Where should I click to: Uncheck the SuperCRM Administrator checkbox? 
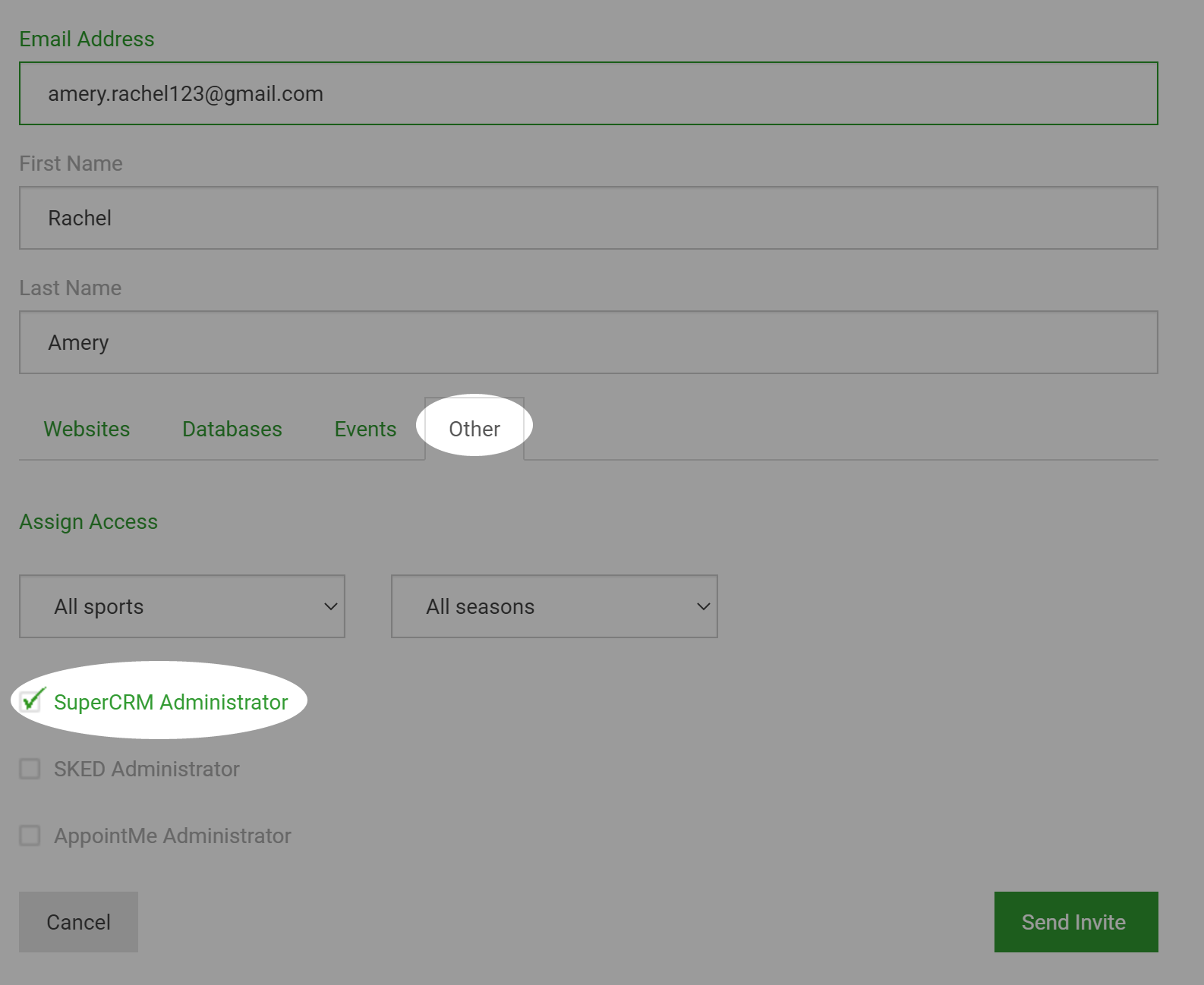(x=30, y=702)
